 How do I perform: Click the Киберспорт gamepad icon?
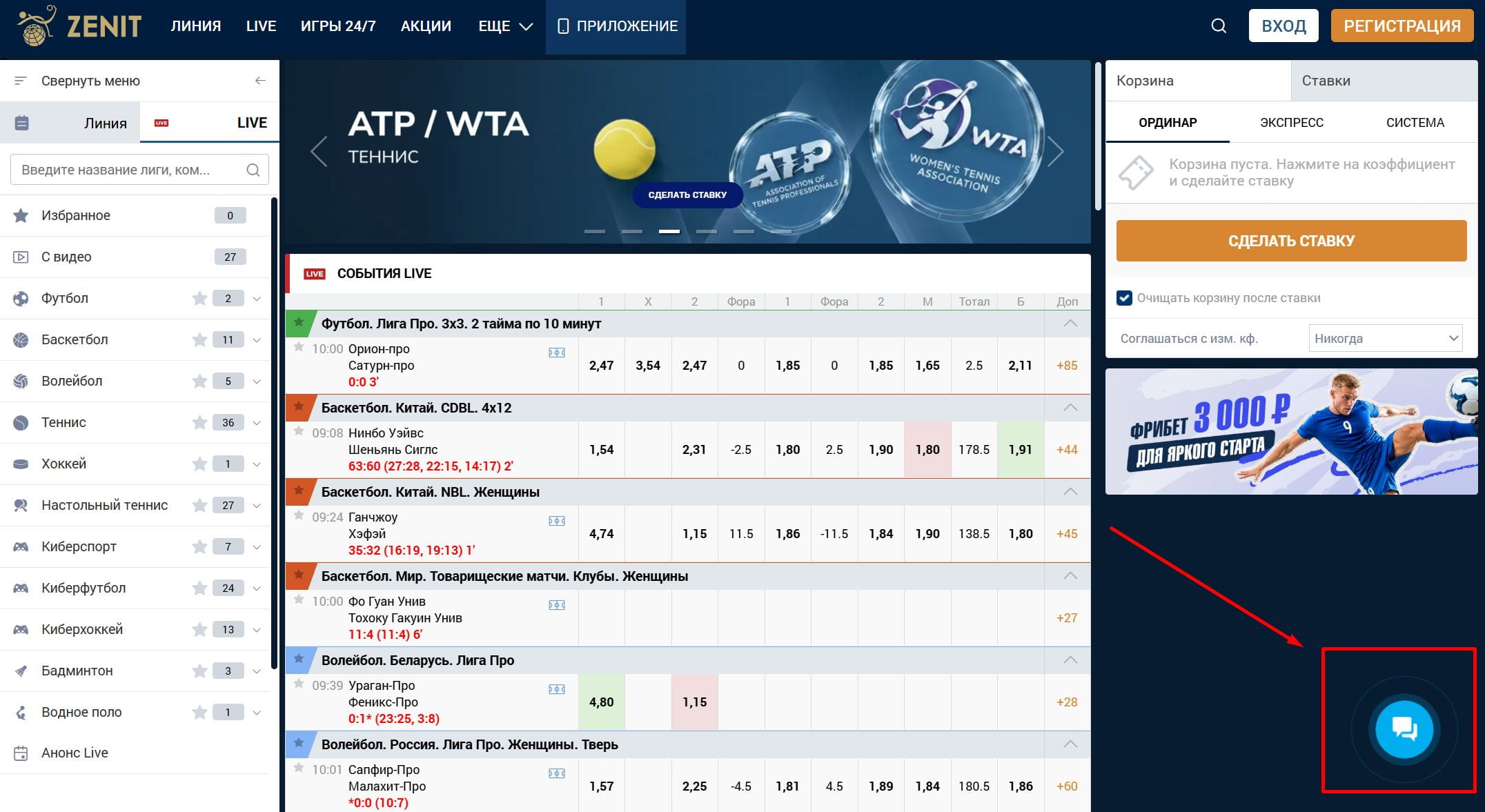[21, 546]
